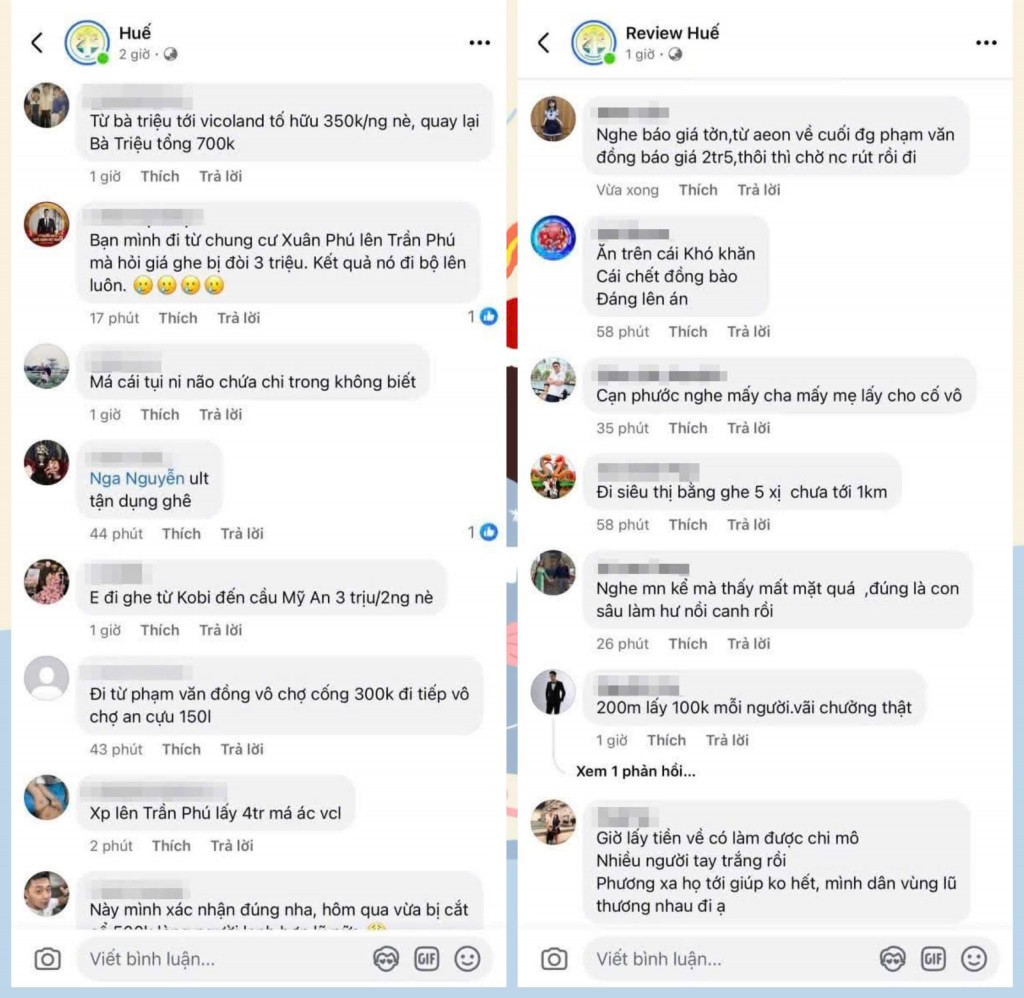Open GIF picker in right comment bar

933,959
